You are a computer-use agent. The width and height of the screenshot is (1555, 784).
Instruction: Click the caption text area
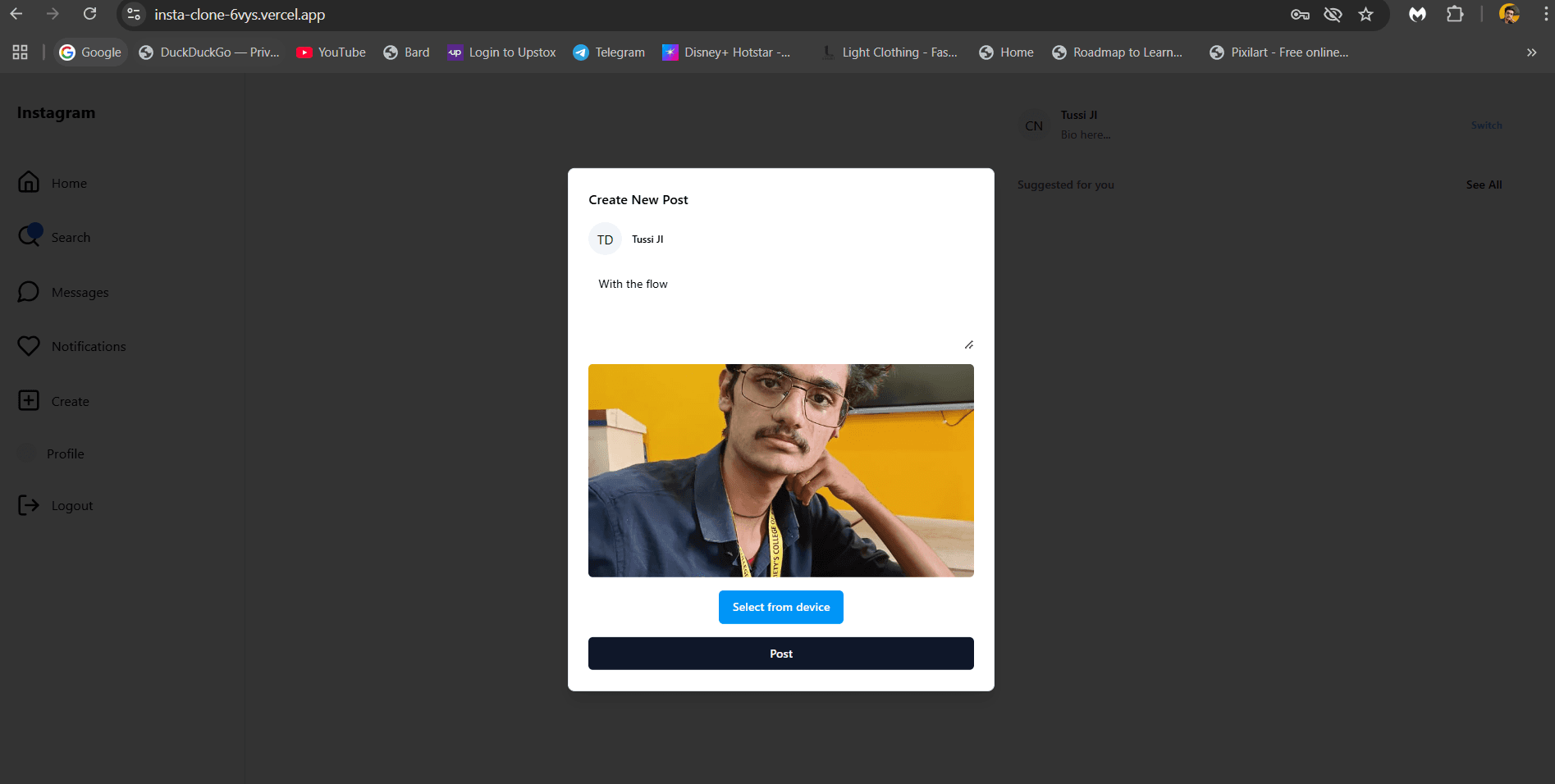(781, 310)
